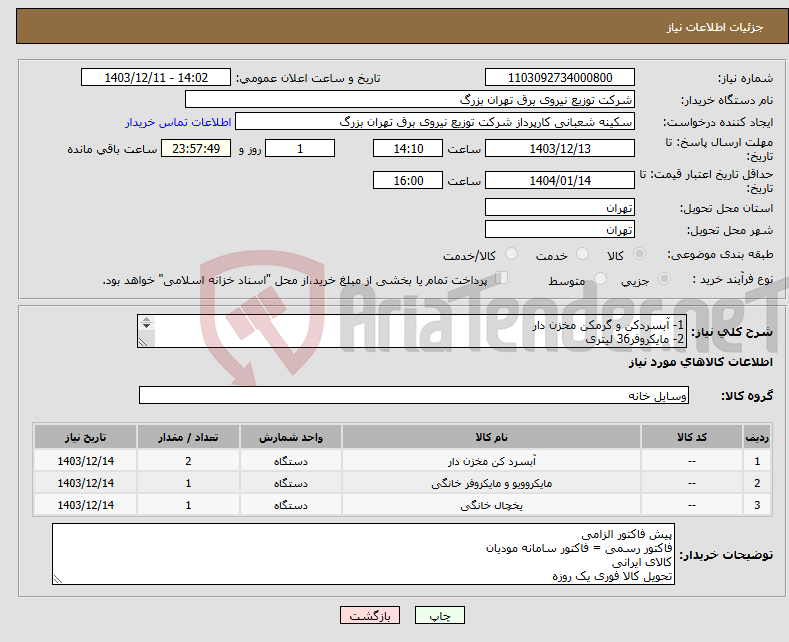Image resolution: width=789 pixels, height=642 pixels.
Task: Click the واحد شمارش column header
Action: pos(291,437)
